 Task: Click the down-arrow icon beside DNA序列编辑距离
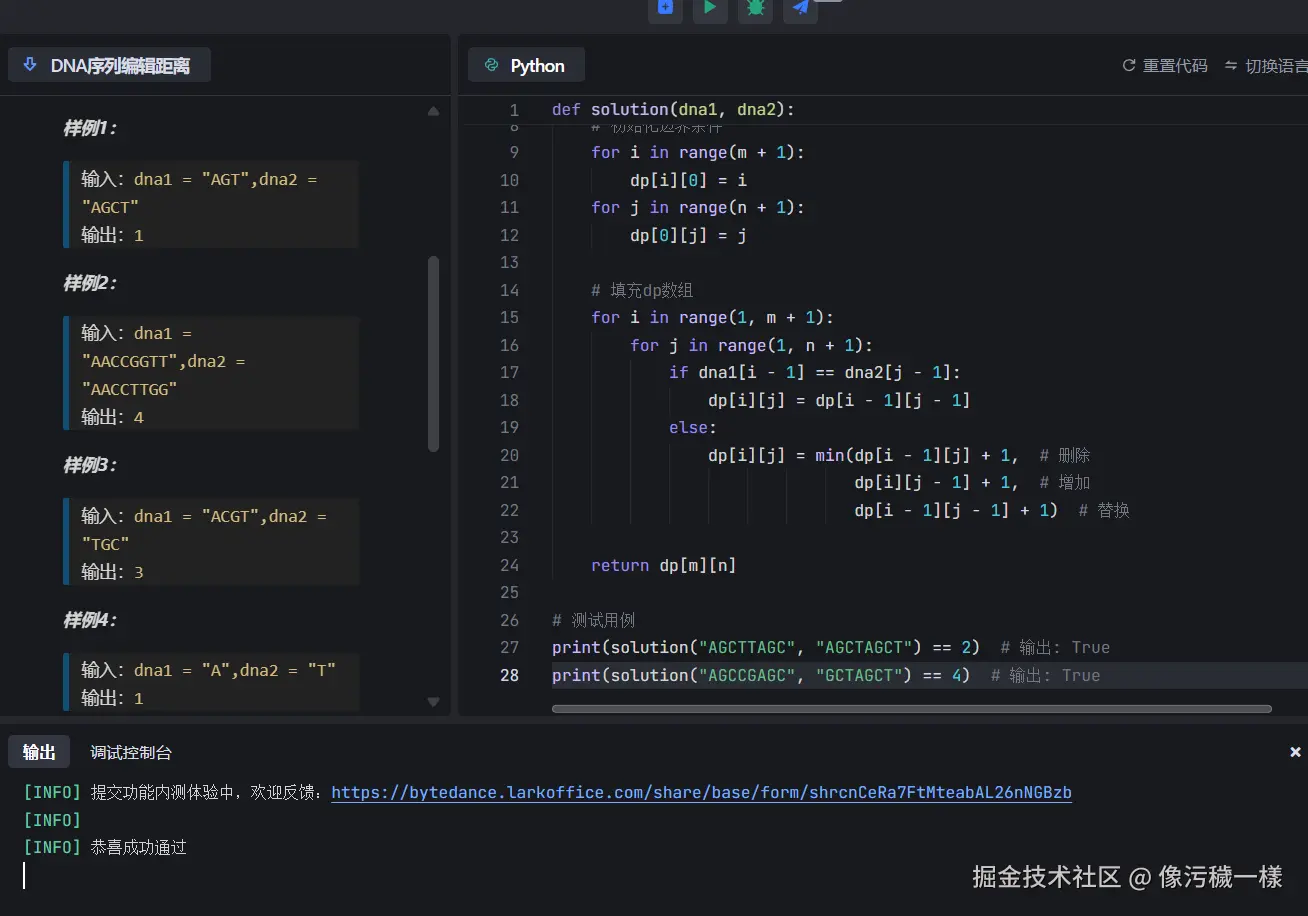30,66
